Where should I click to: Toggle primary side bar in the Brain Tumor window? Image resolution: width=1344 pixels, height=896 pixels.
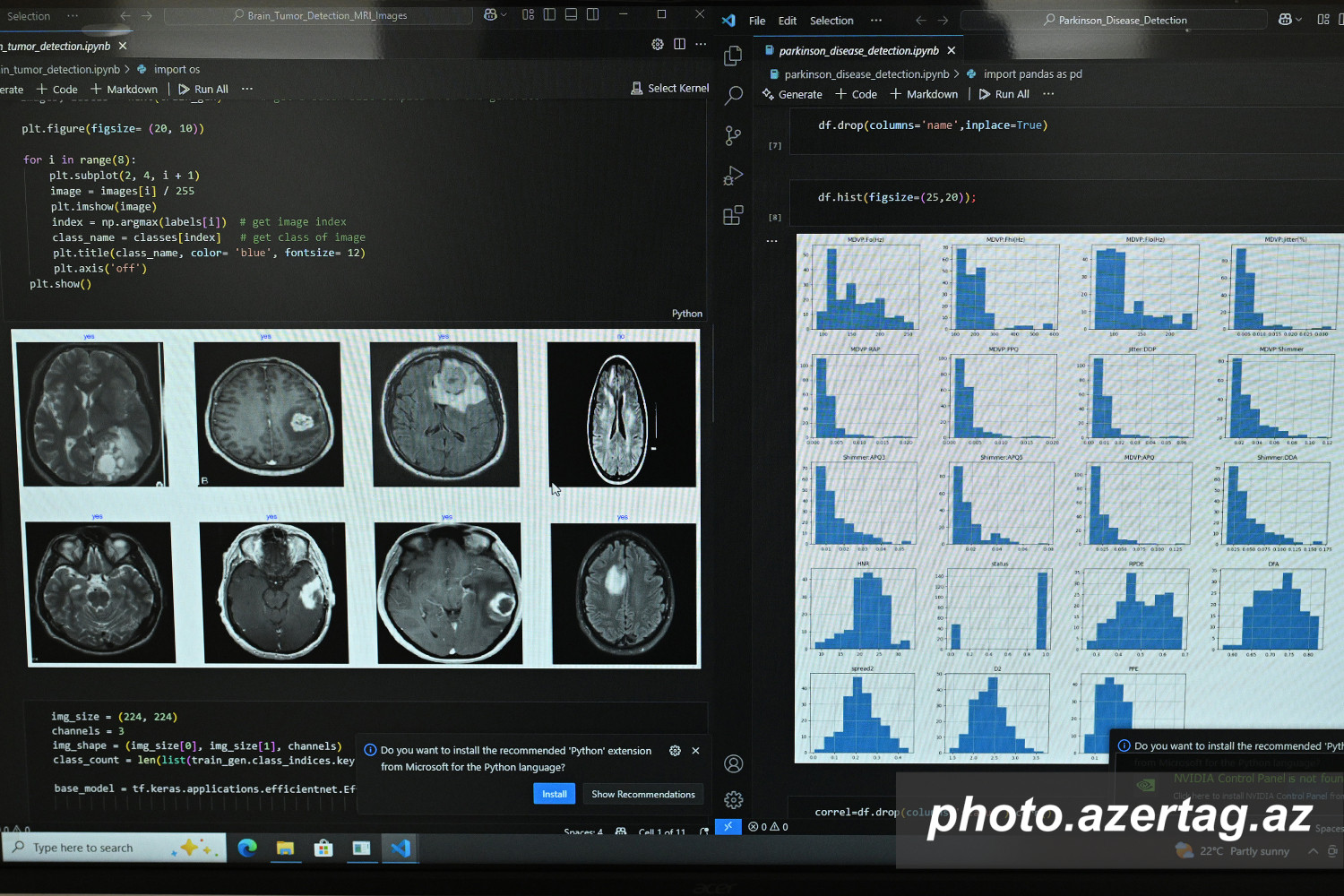pyautogui.click(x=549, y=14)
